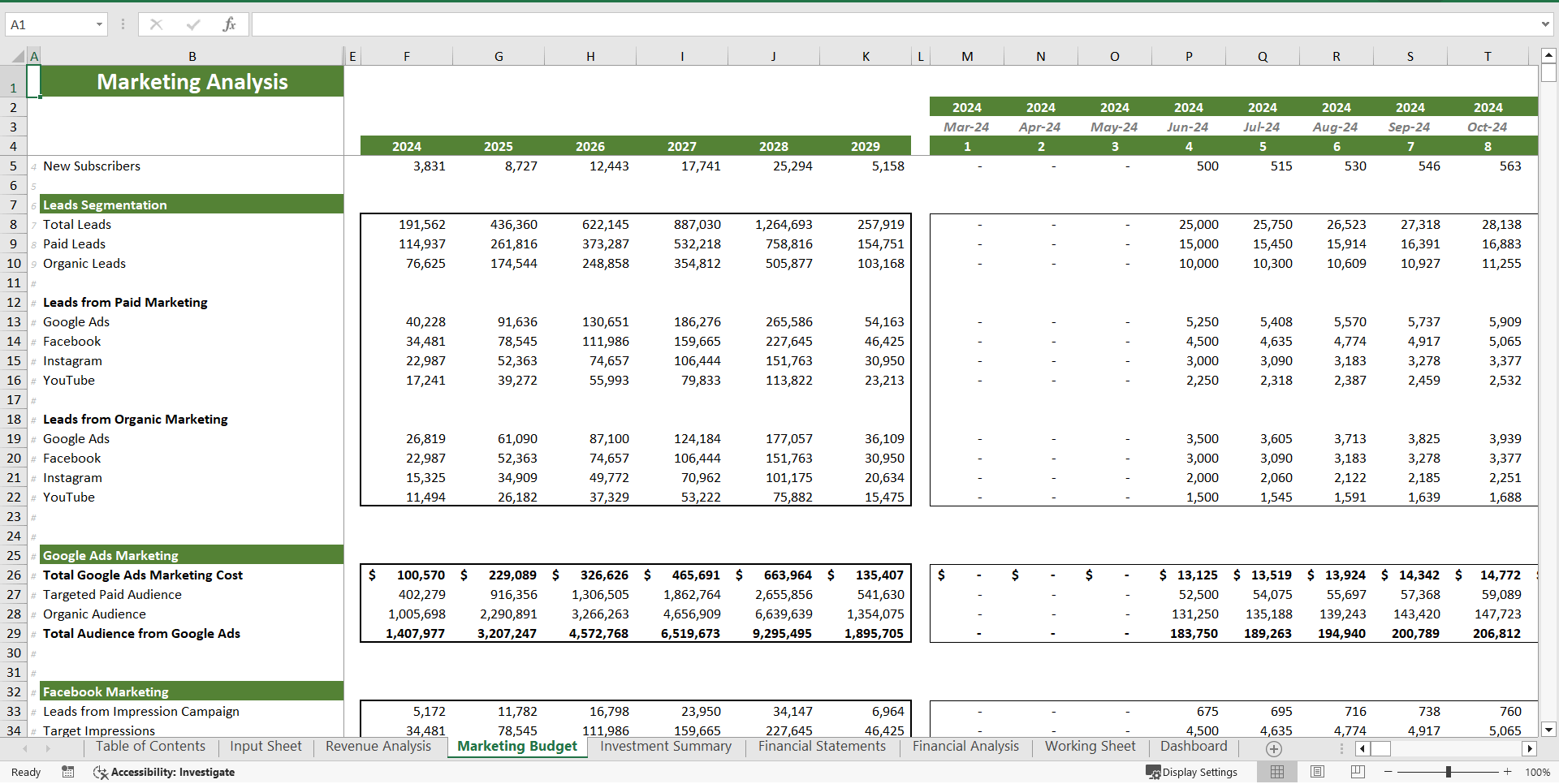Viewport: 1559px width, 784px height.
Task: Click inside the formula bar input
Action: (893, 24)
